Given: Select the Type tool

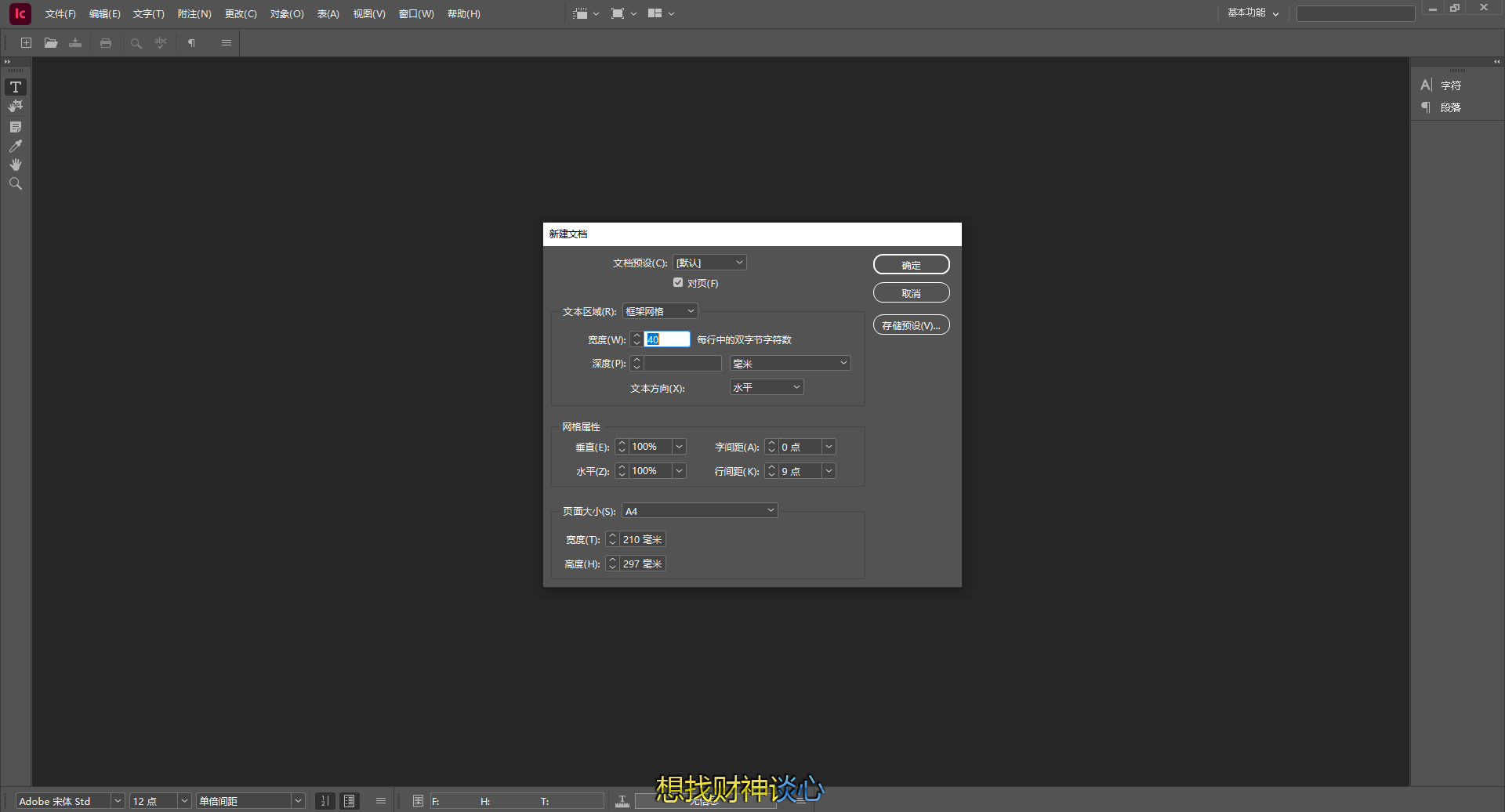Looking at the screenshot, I should 15,87.
